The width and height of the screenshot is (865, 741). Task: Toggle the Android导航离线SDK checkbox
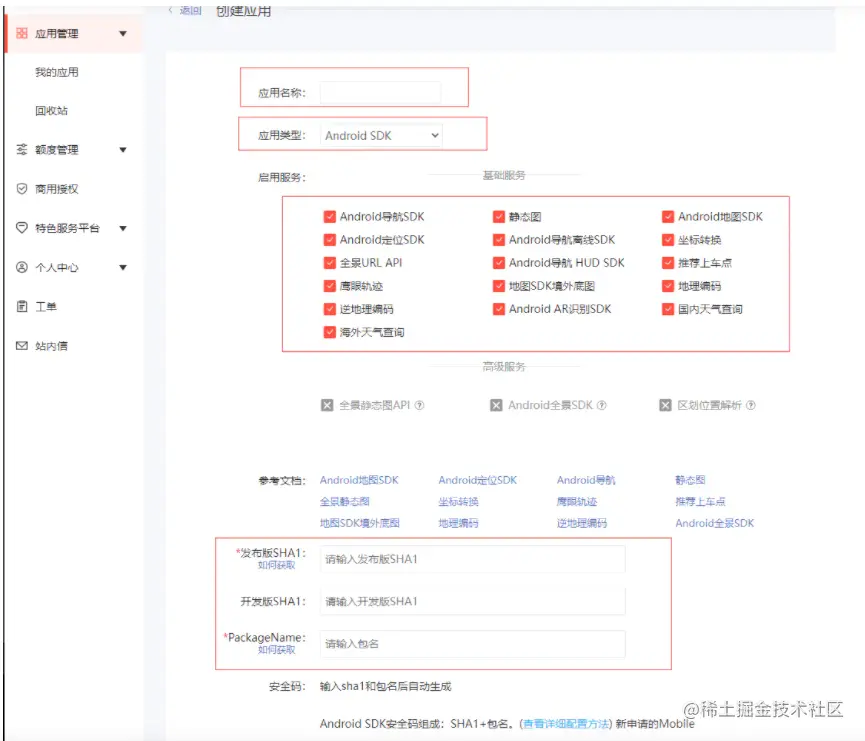point(499,239)
